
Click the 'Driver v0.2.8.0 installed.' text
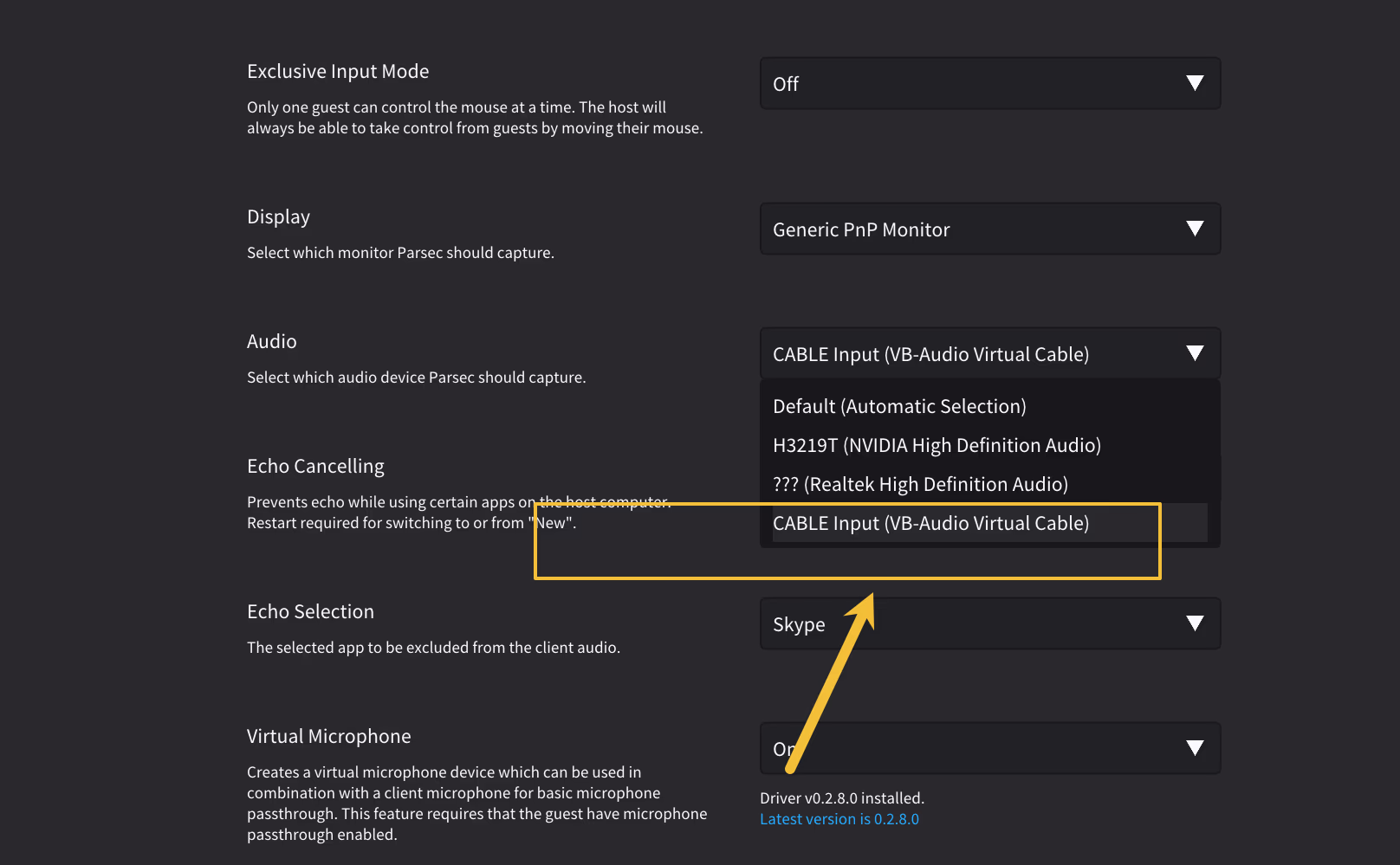(841, 798)
